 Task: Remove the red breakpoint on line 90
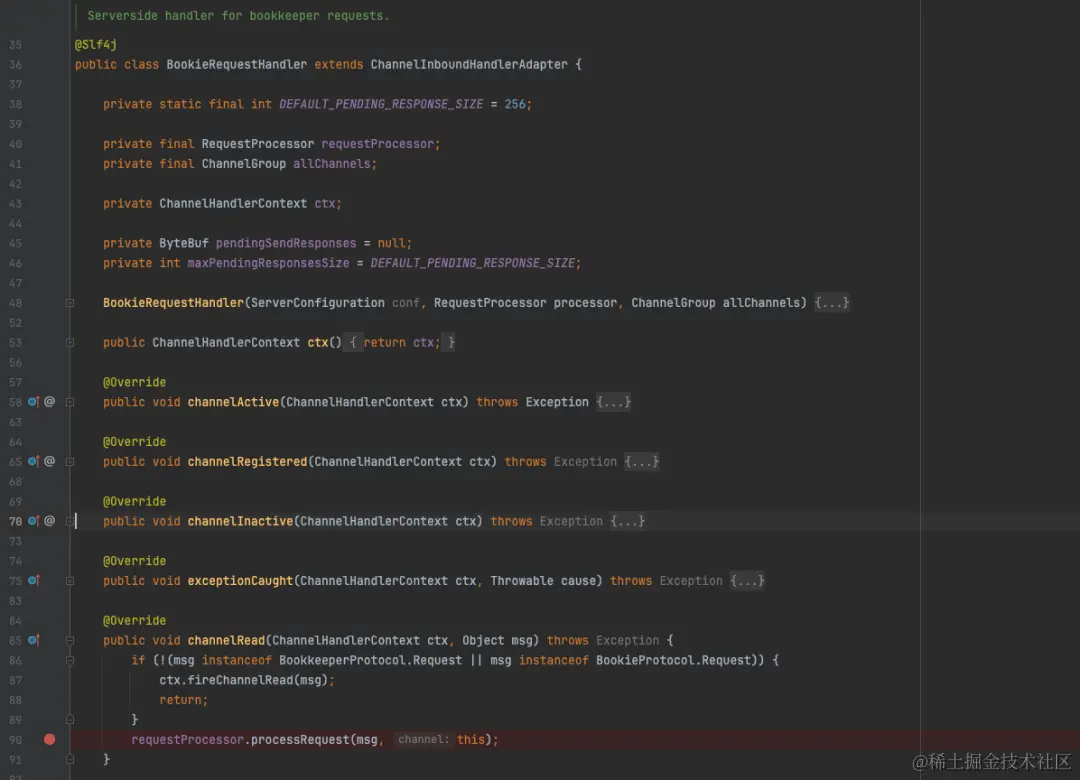click(50, 739)
